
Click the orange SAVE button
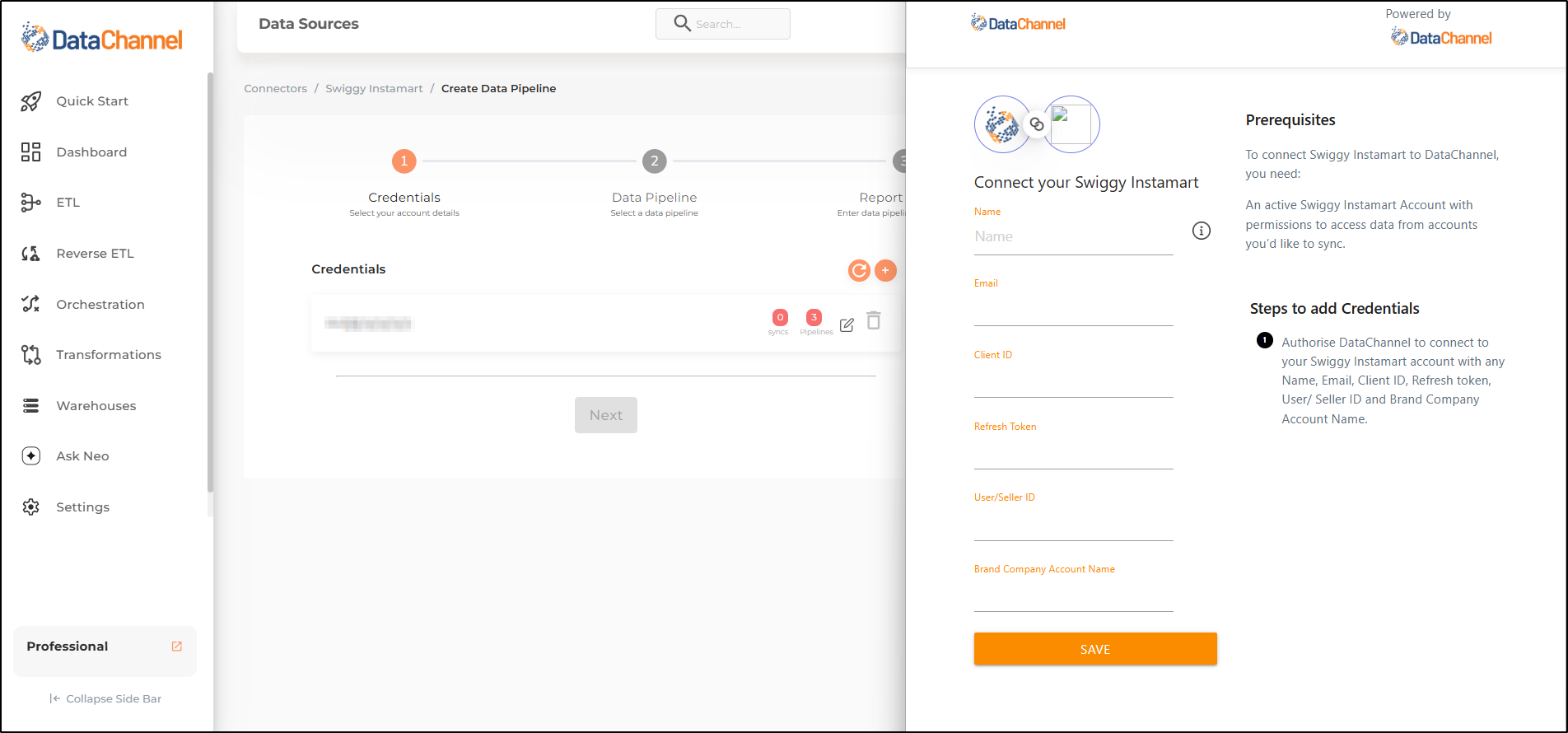[1095, 649]
